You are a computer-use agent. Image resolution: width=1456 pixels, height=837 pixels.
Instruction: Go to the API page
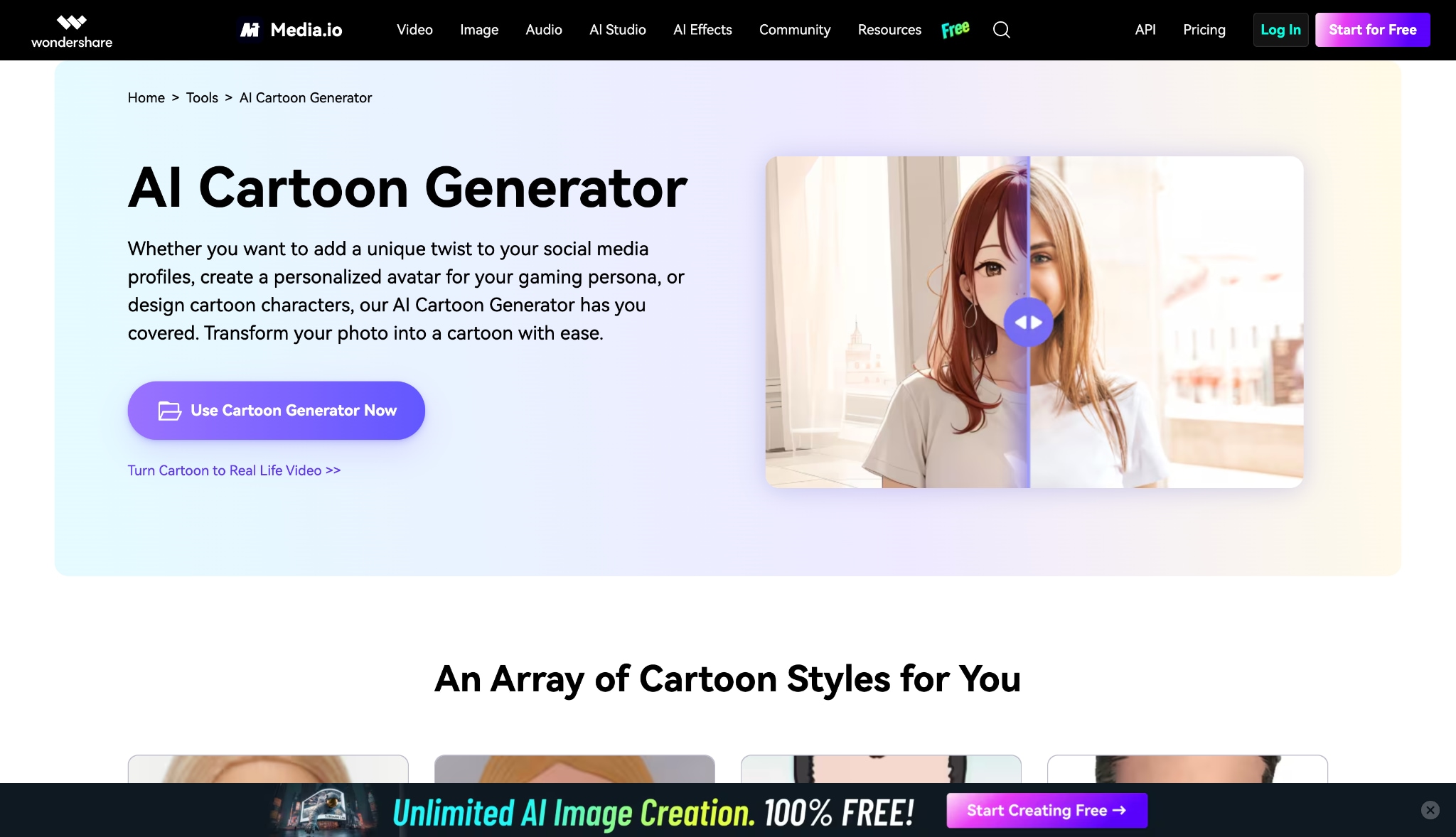(1145, 30)
